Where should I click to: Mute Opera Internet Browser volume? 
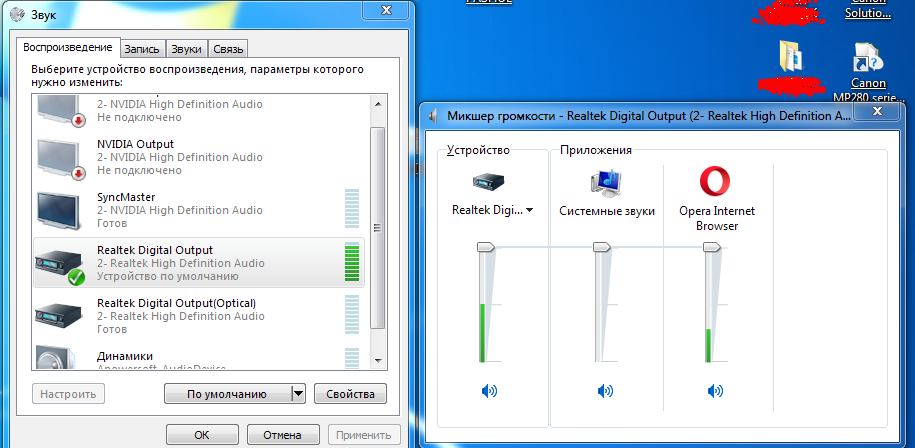pos(715,391)
